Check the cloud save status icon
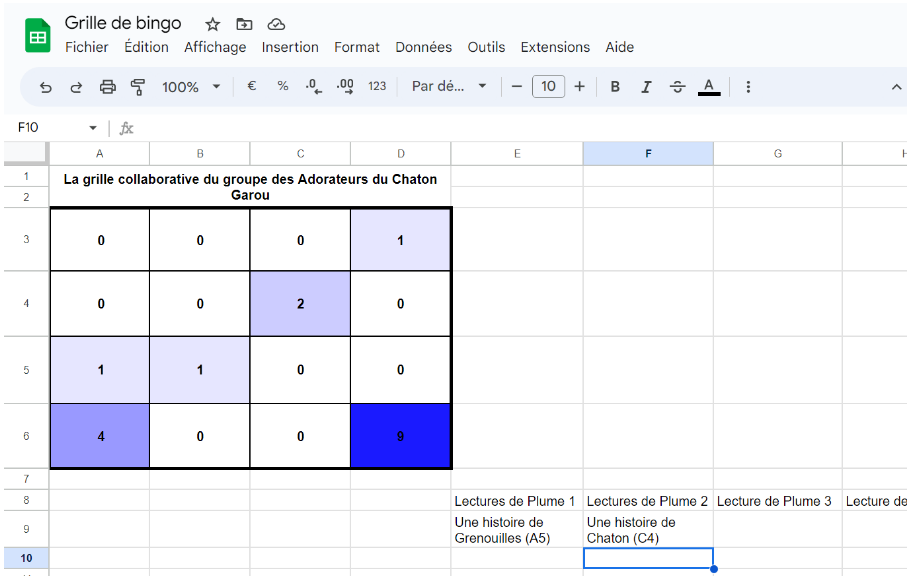Viewport: 912px width, 576px height. click(276, 24)
